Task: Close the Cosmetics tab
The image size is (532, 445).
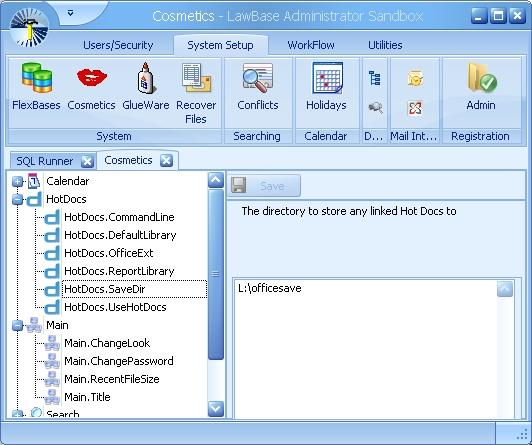Action: pos(166,160)
